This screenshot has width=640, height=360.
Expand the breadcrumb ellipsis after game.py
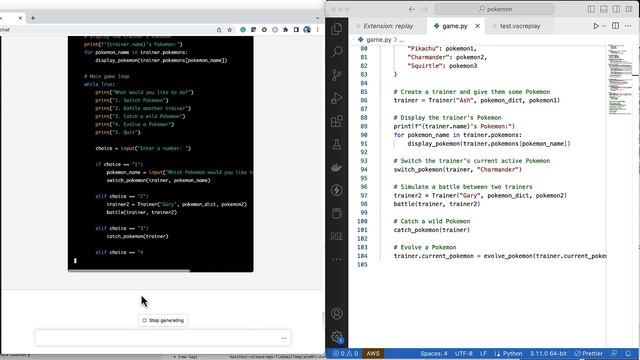402,40
